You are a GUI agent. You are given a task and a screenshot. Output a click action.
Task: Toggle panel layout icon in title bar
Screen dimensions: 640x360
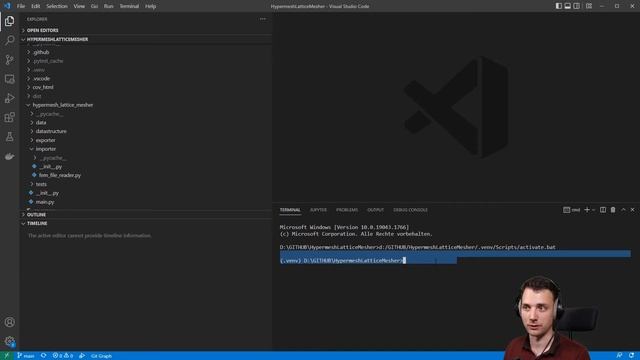click(x=567, y=6)
